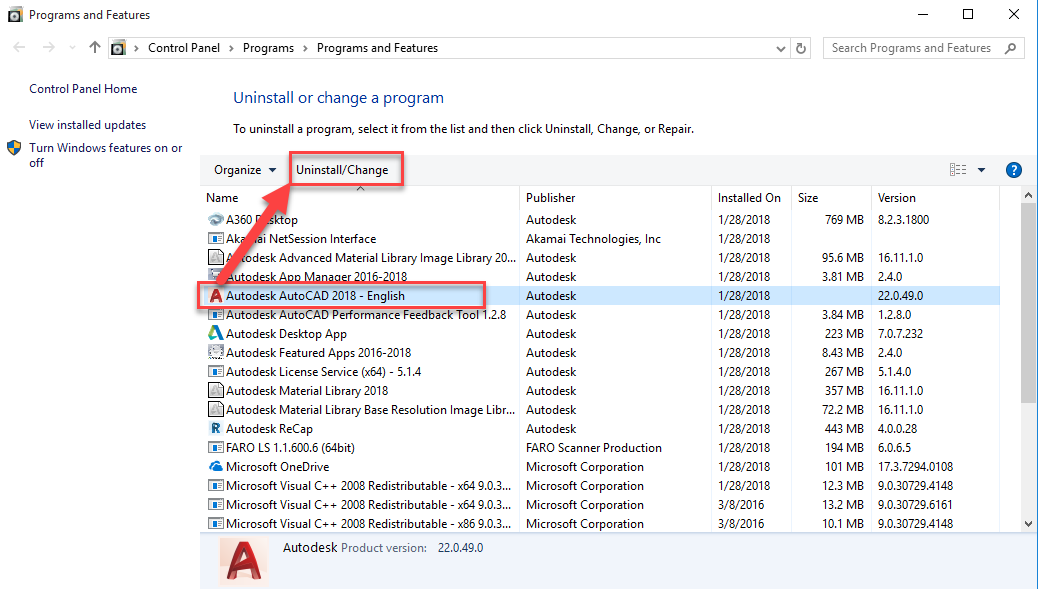Screen dimensions: 1038x589
Task: Click the Uninstall/Change button
Action: point(345,169)
